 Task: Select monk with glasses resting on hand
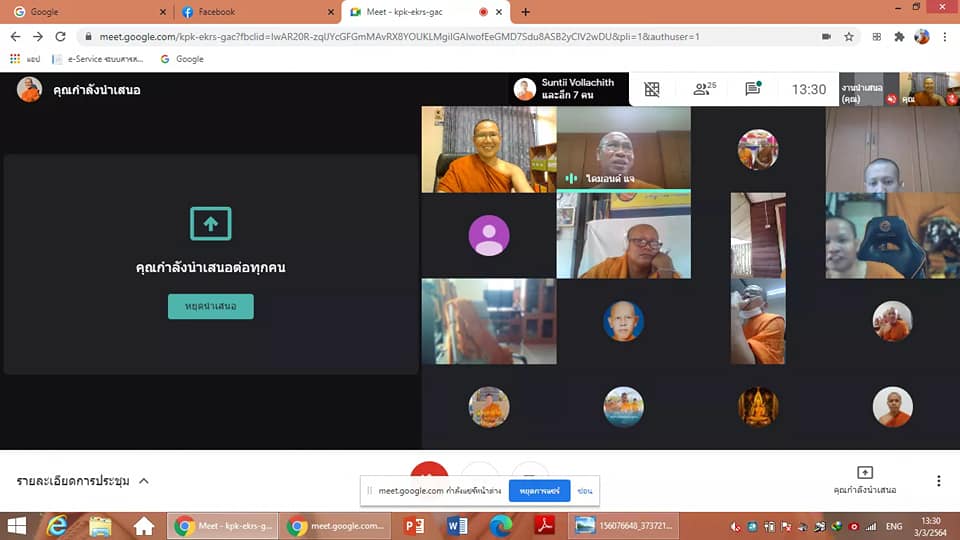624,236
